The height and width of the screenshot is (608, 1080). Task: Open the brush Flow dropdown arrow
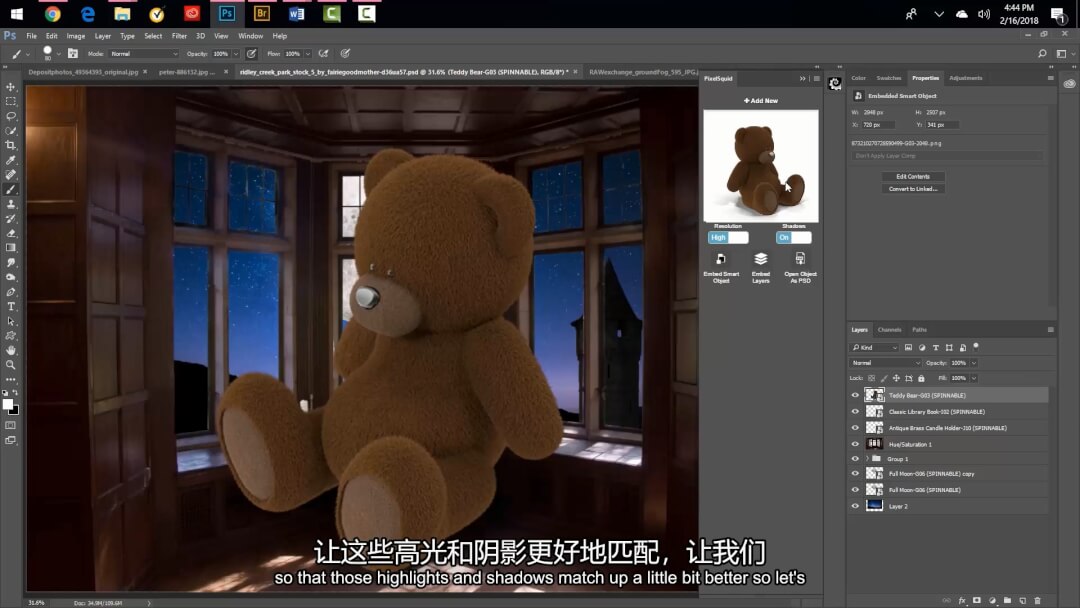308,54
